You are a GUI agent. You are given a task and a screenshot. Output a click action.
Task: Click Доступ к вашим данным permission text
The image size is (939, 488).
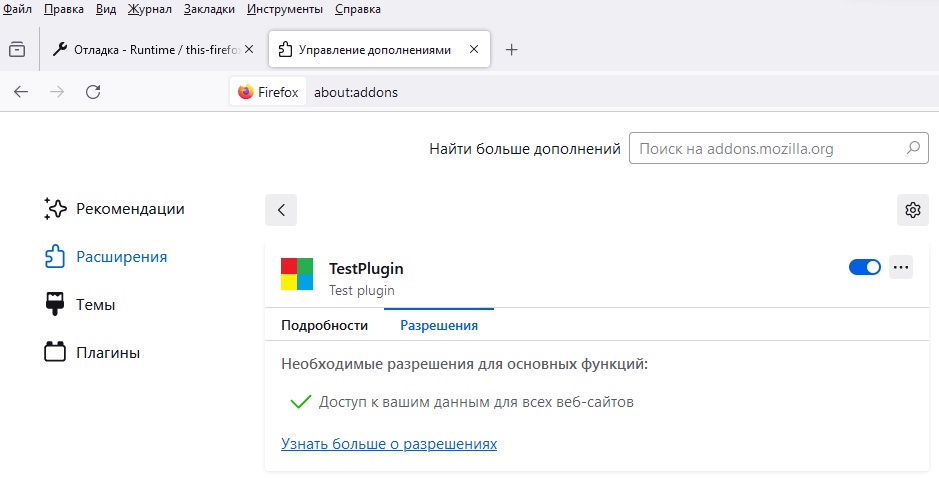(x=476, y=402)
